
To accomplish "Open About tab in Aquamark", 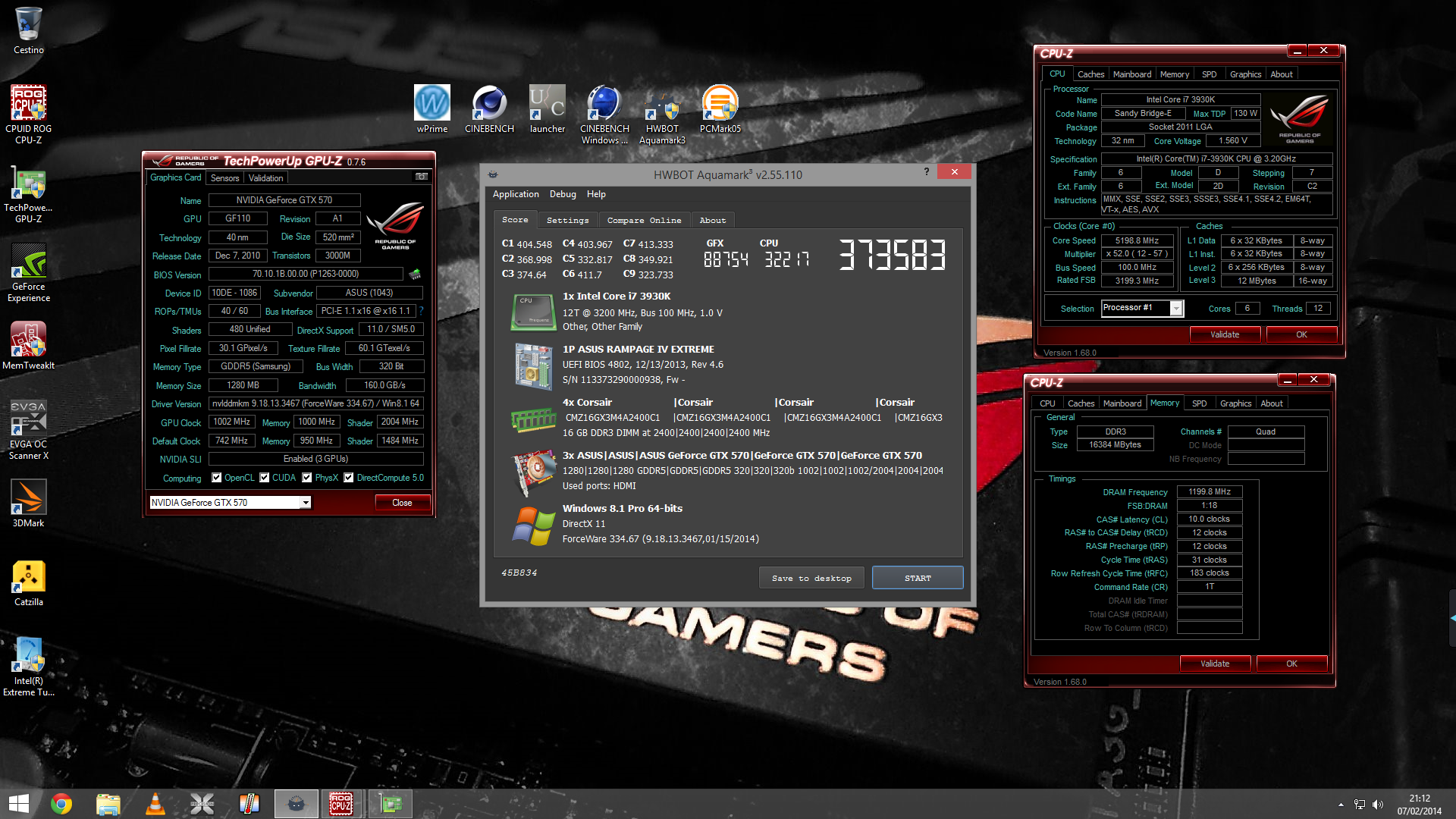I will tap(712, 220).
